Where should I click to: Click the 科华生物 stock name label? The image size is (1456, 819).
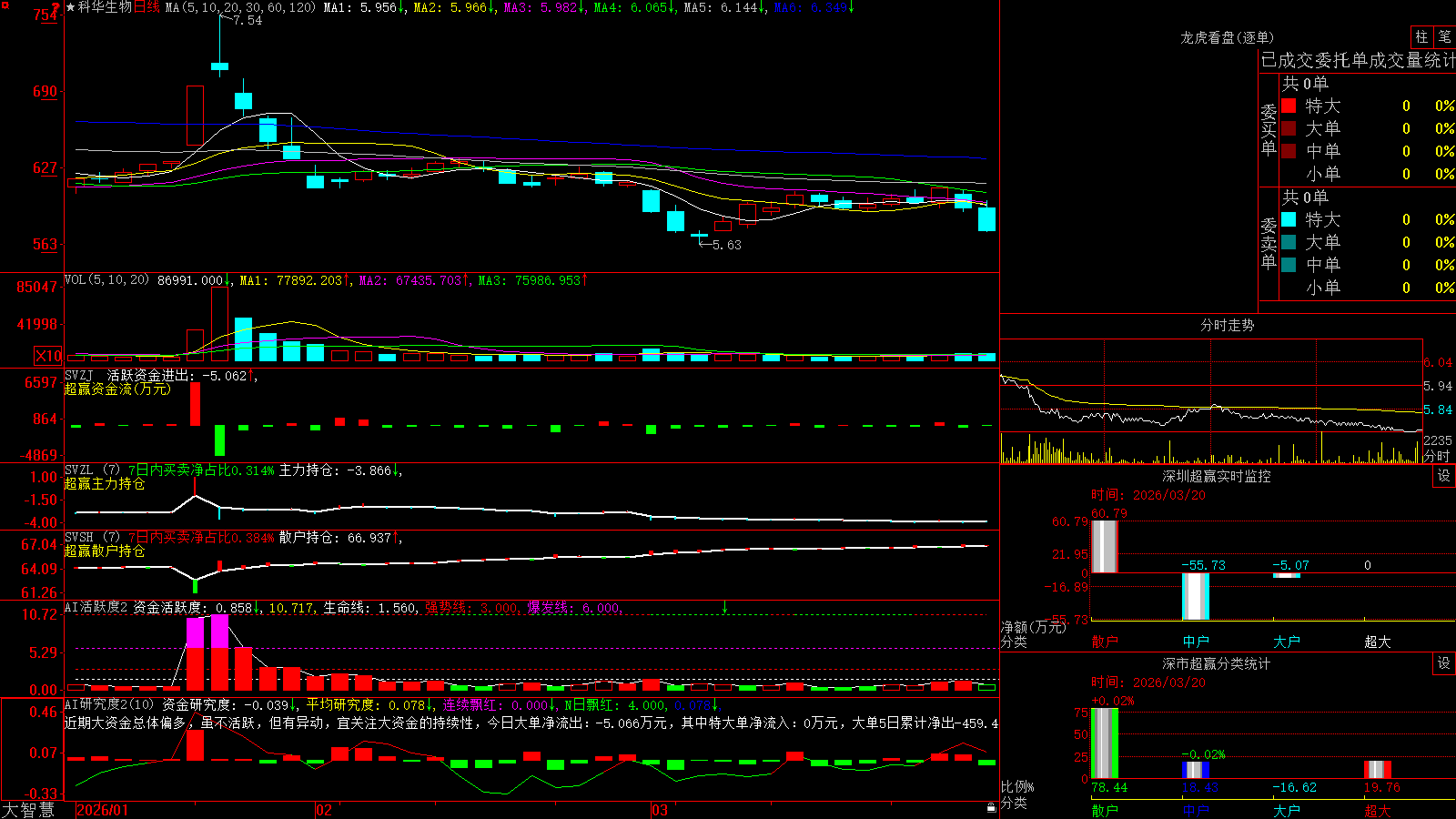[105, 7]
